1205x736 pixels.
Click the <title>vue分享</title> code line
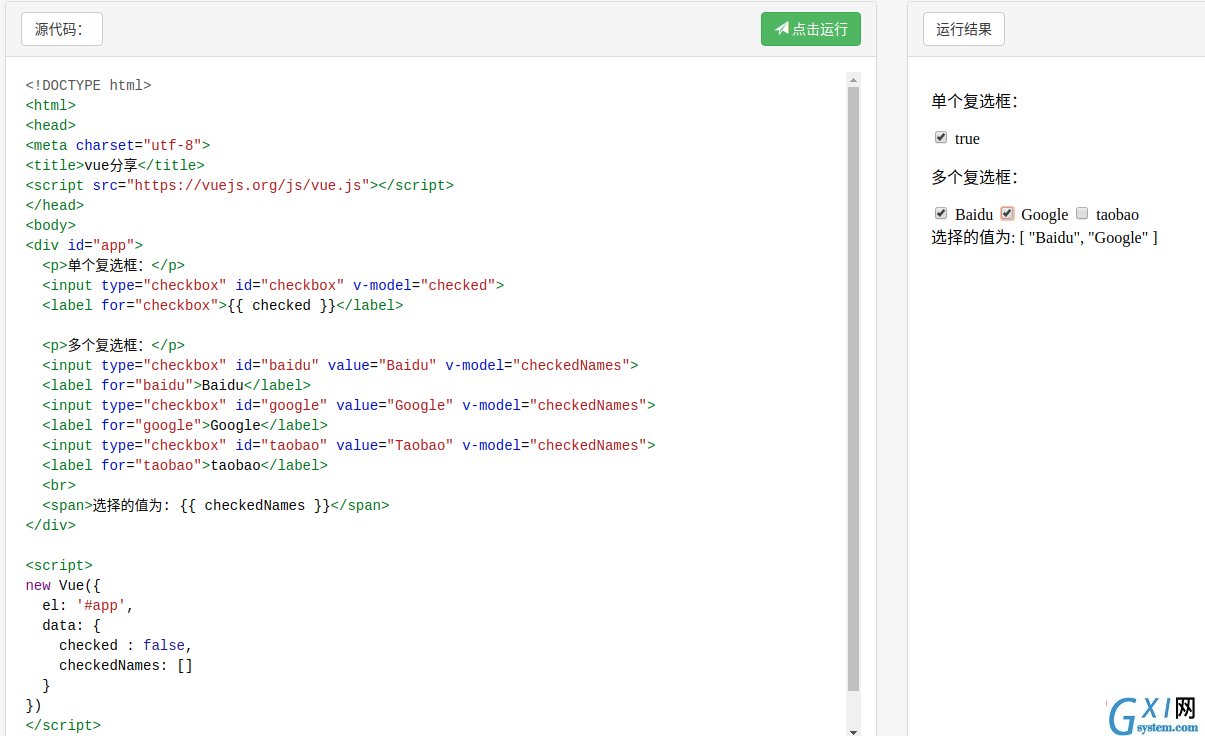click(x=115, y=165)
